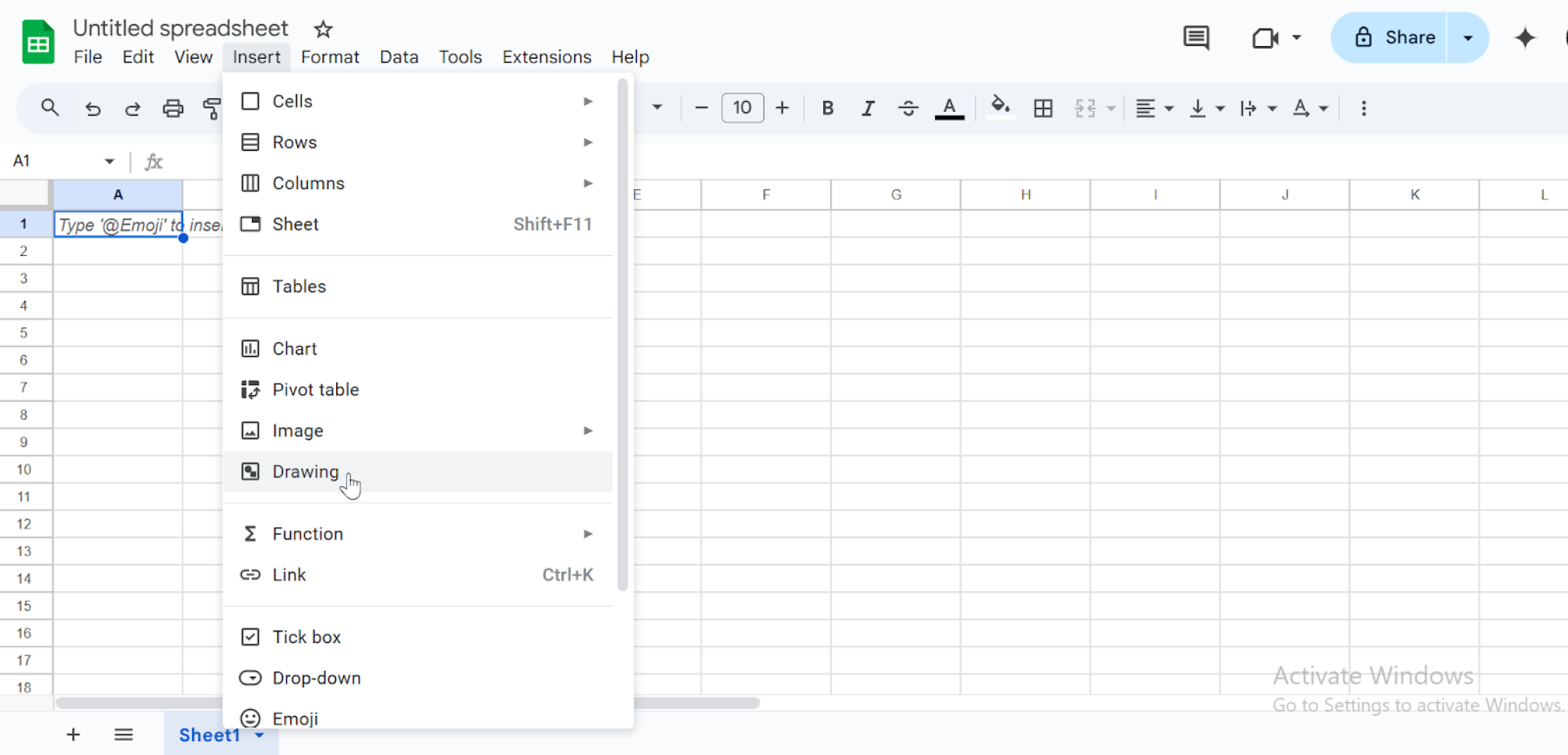Insert a Pivot table
The height and width of the screenshot is (755, 1568).
[x=315, y=389]
